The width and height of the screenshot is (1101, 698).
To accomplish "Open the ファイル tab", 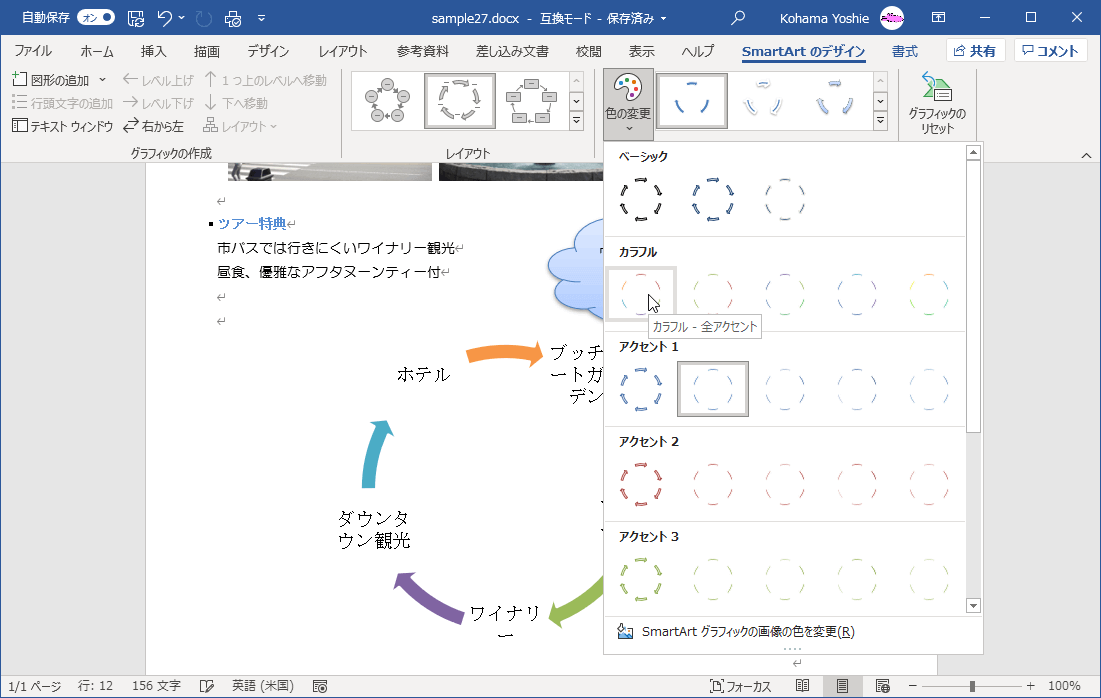I will point(33,51).
